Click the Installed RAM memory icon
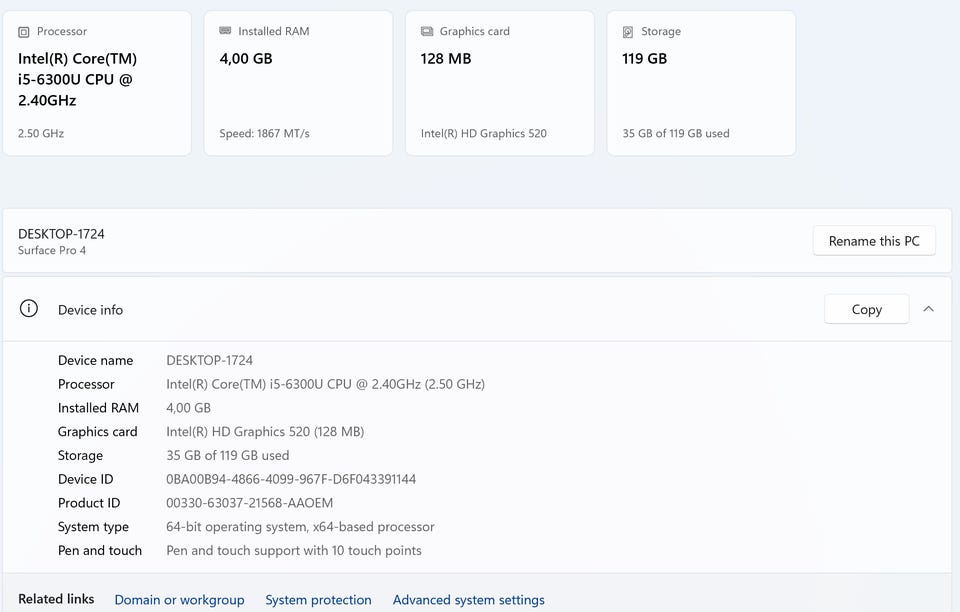Viewport: 960px width, 612px height. click(225, 31)
